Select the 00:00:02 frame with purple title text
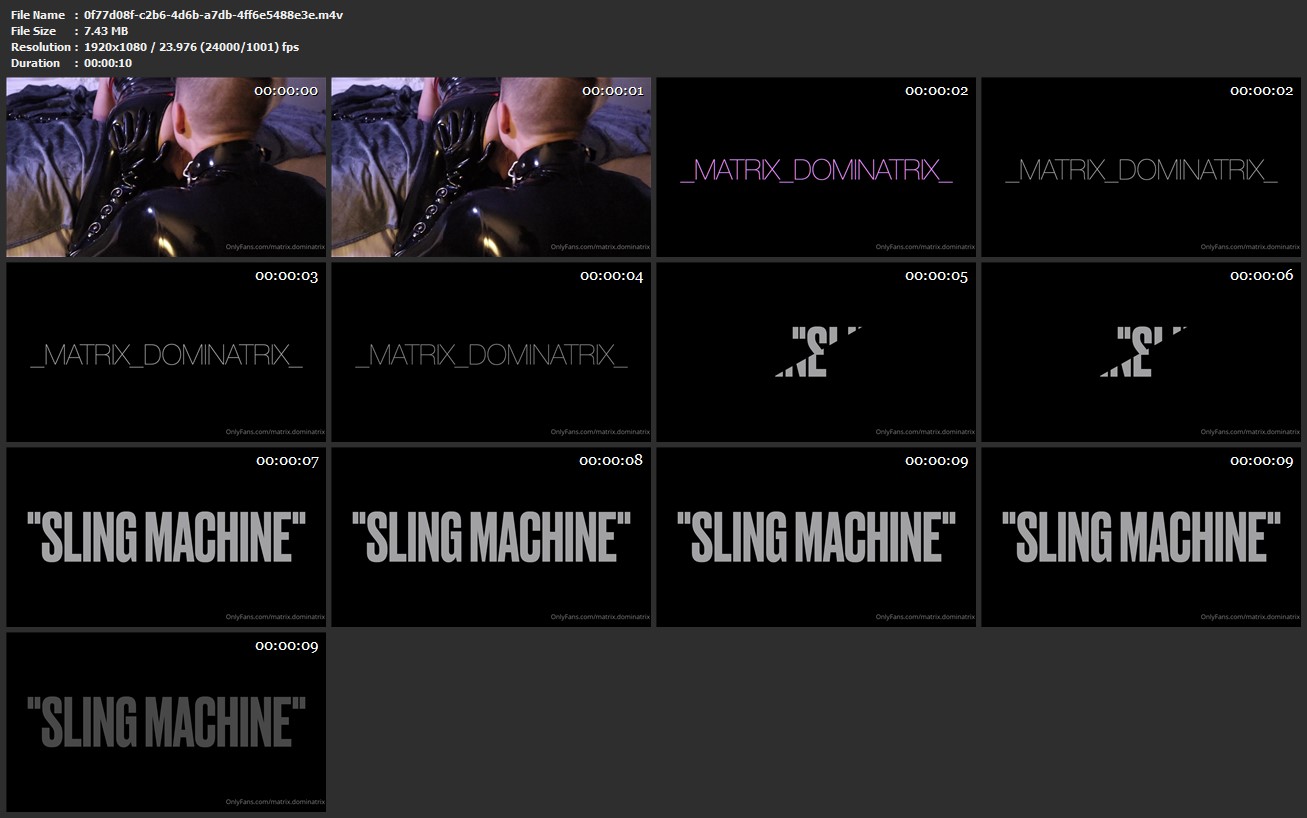 click(x=816, y=167)
